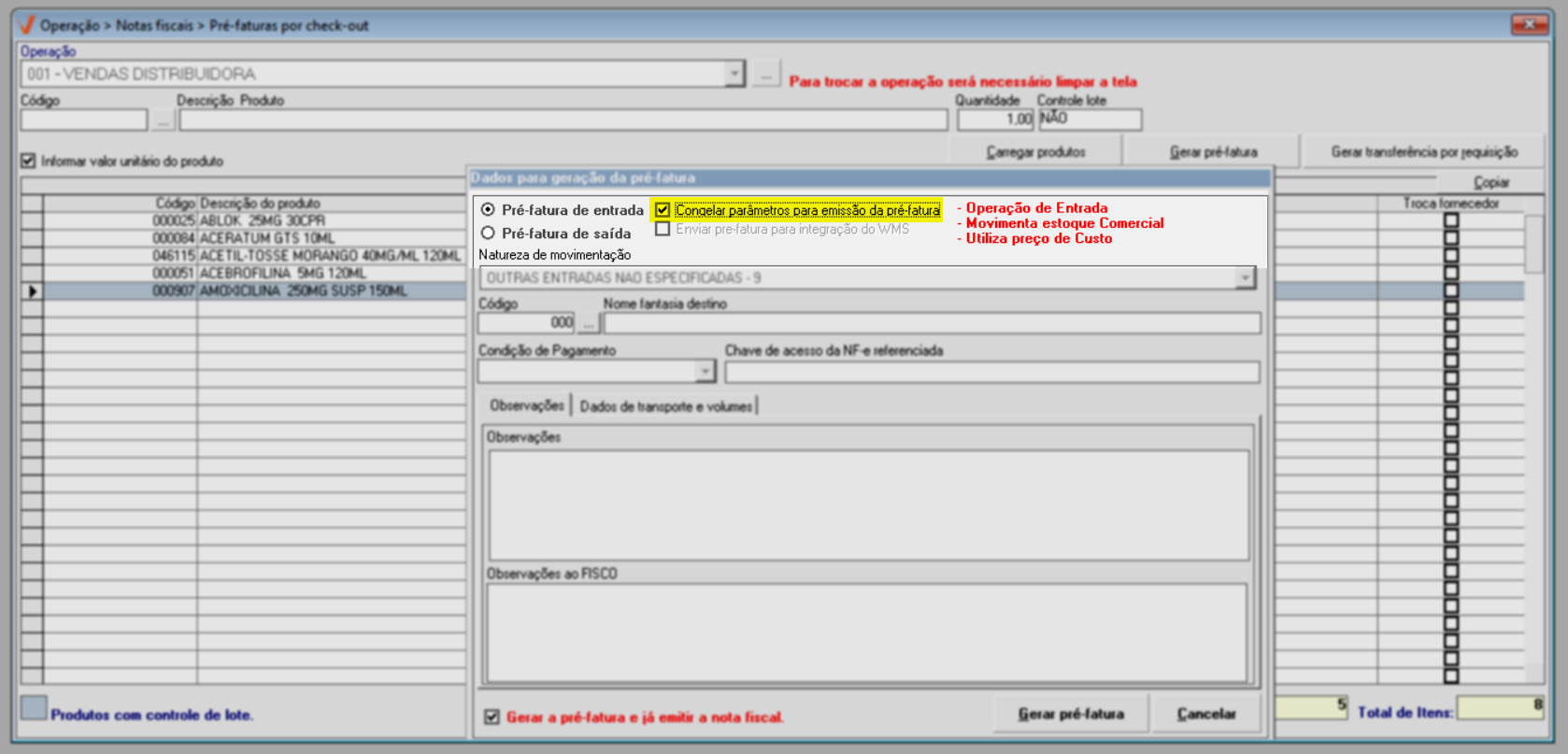Viewport: 1568px width, 754px height.
Task: Close the Pré-faturas por check-out window
Action: point(1530,24)
